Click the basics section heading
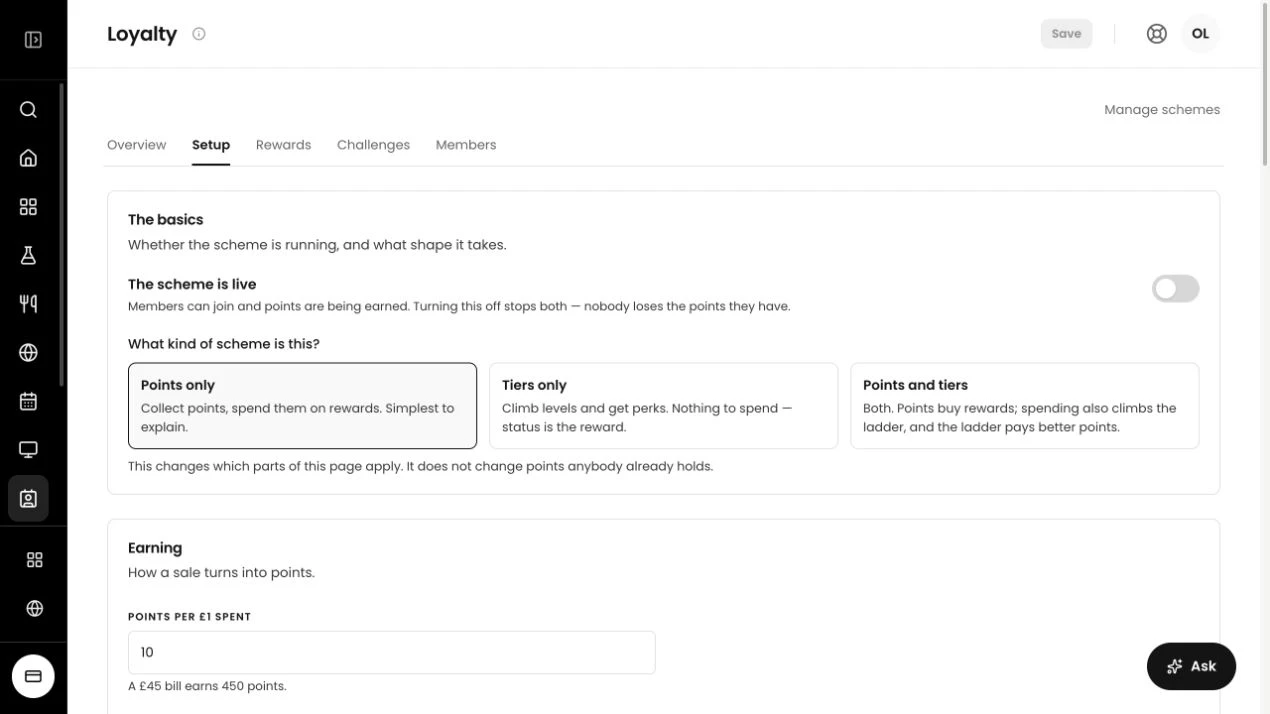The image size is (1270, 714). pos(165,220)
